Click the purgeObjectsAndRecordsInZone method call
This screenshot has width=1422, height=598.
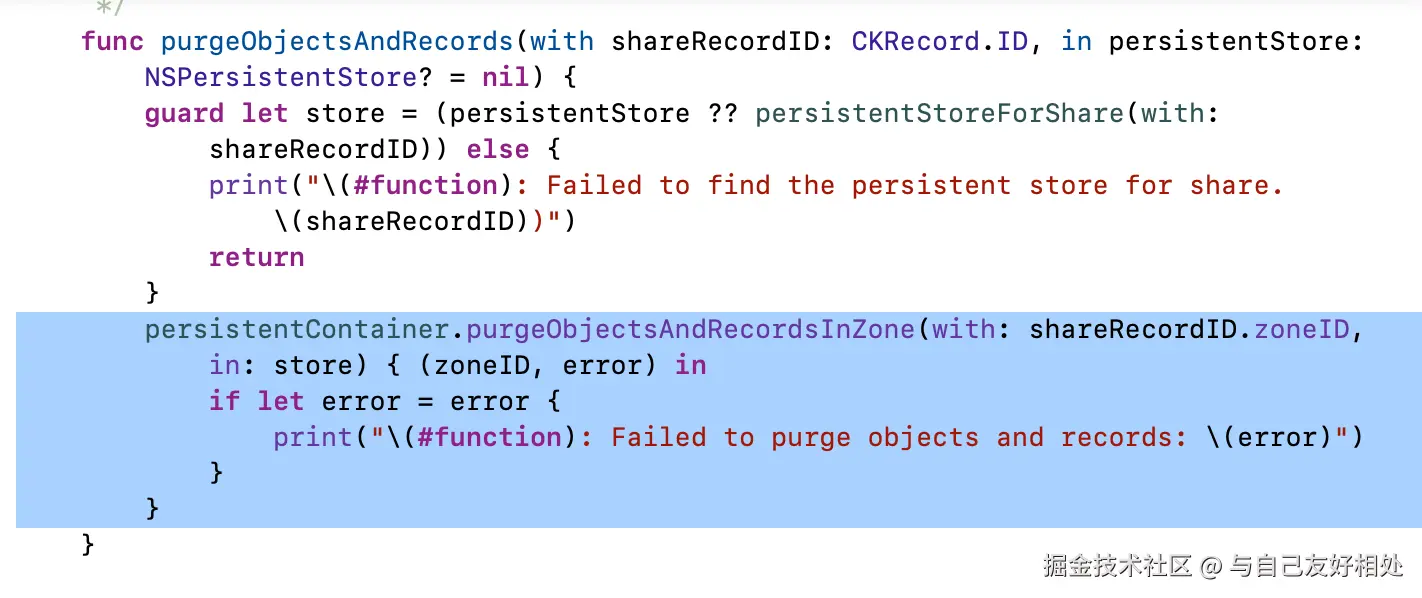(x=690, y=329)
